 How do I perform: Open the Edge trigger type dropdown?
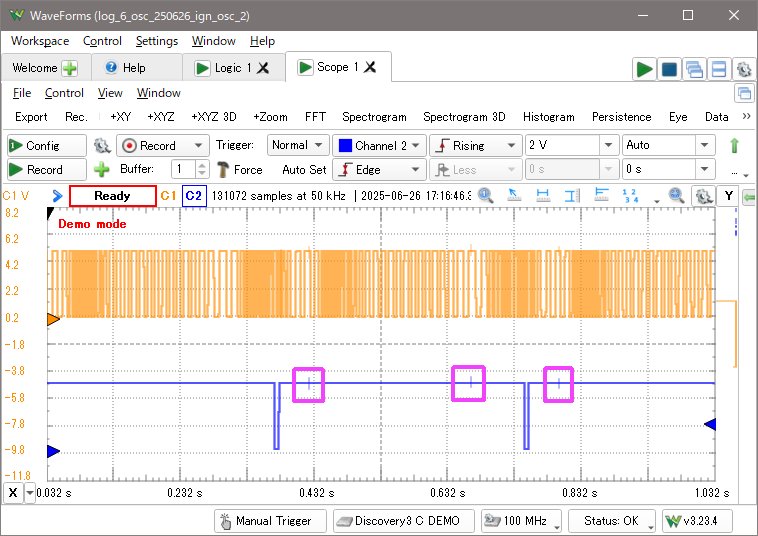(379, 170)
